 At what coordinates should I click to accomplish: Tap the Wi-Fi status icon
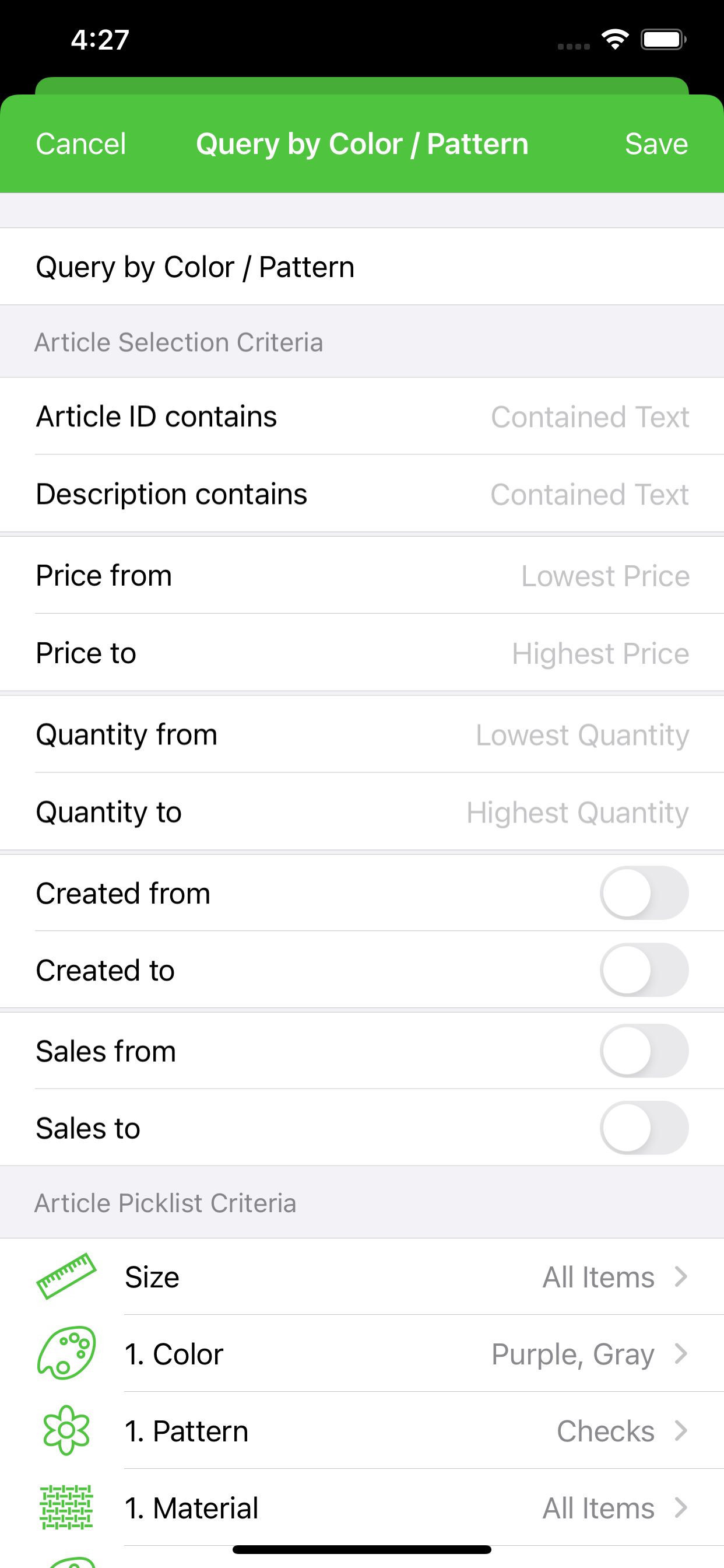pyautogui.click(x=615, y=40)
